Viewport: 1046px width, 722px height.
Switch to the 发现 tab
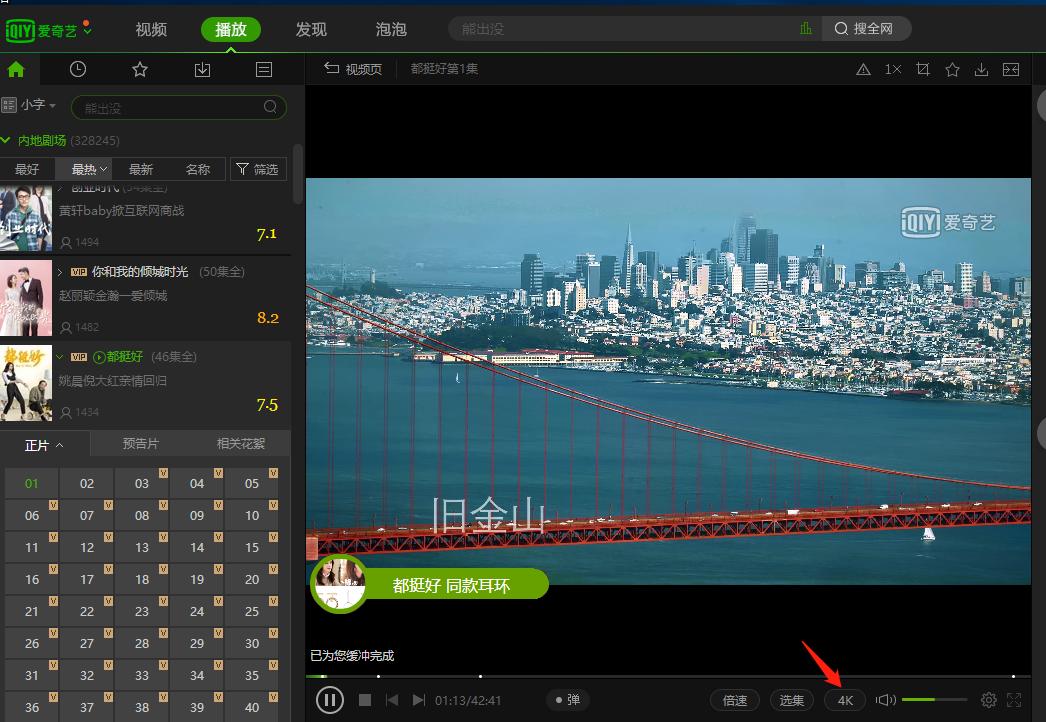point(311,29)
